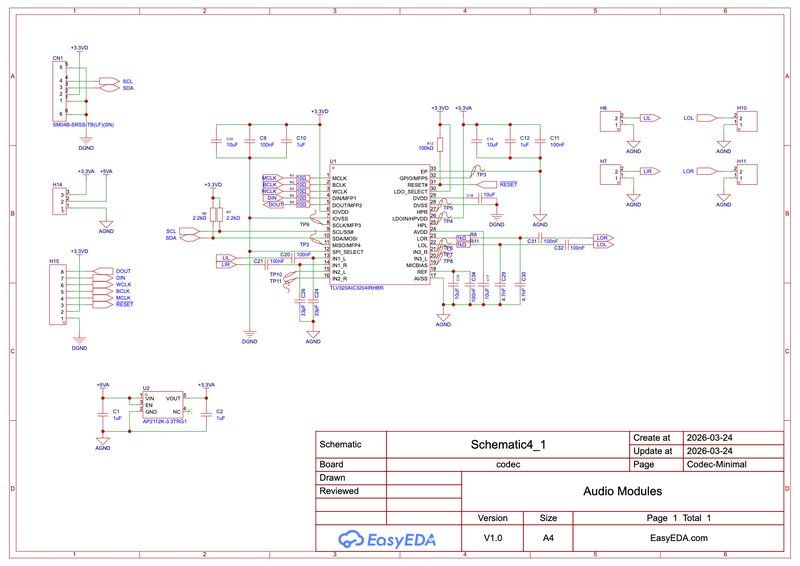Image resolution: width=800 pixels, height=566 pixels.
Task: Select the H6 header symbol
Action: click(x=610, y=121)
